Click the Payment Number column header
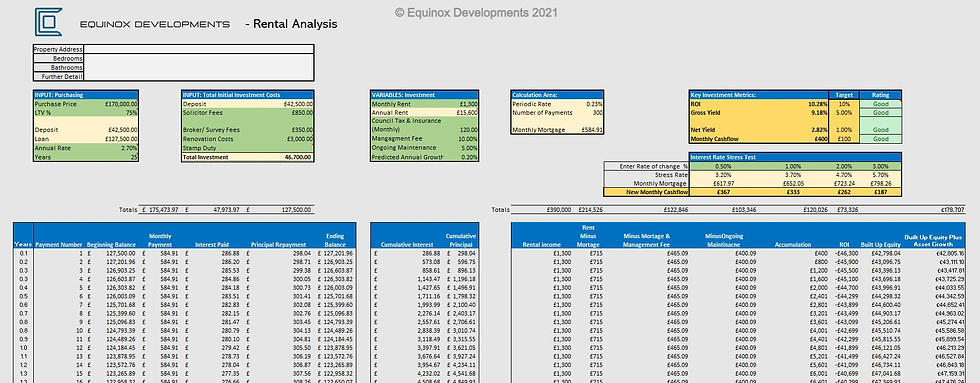980x383 pixels. [59, 244]
